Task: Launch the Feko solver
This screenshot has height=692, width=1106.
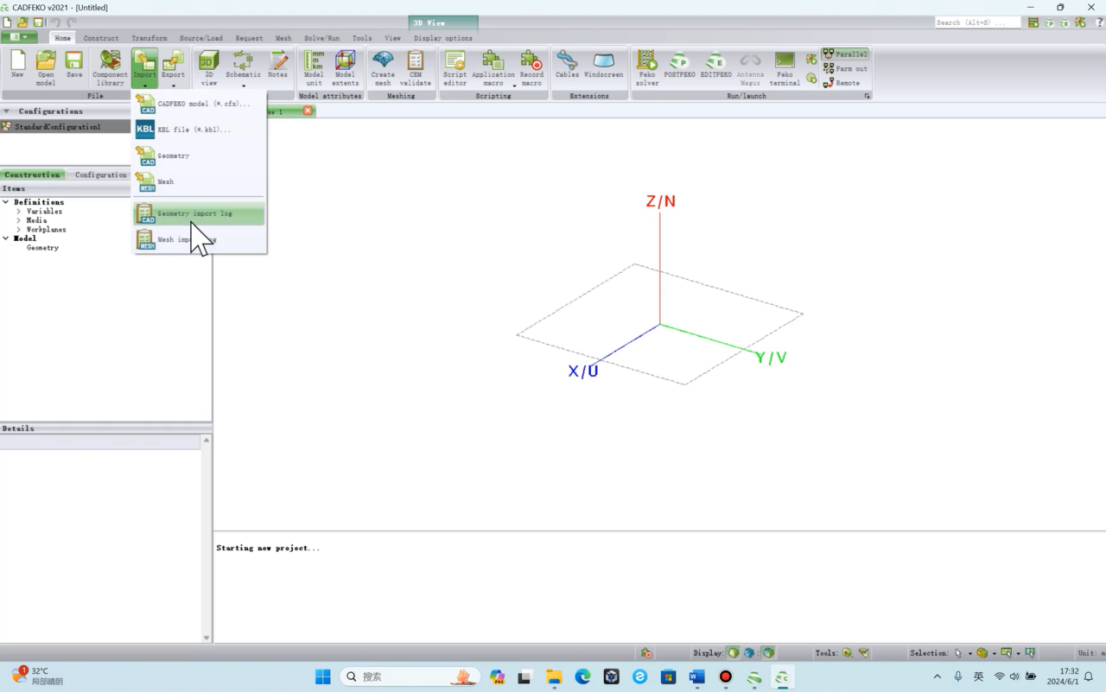Action: (647, 68)
